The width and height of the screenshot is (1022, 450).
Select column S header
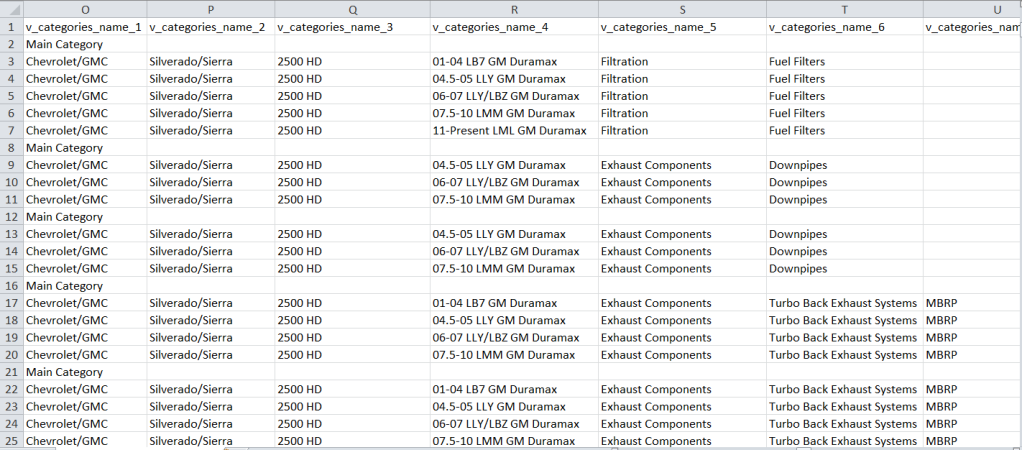(x=682, y=9)
